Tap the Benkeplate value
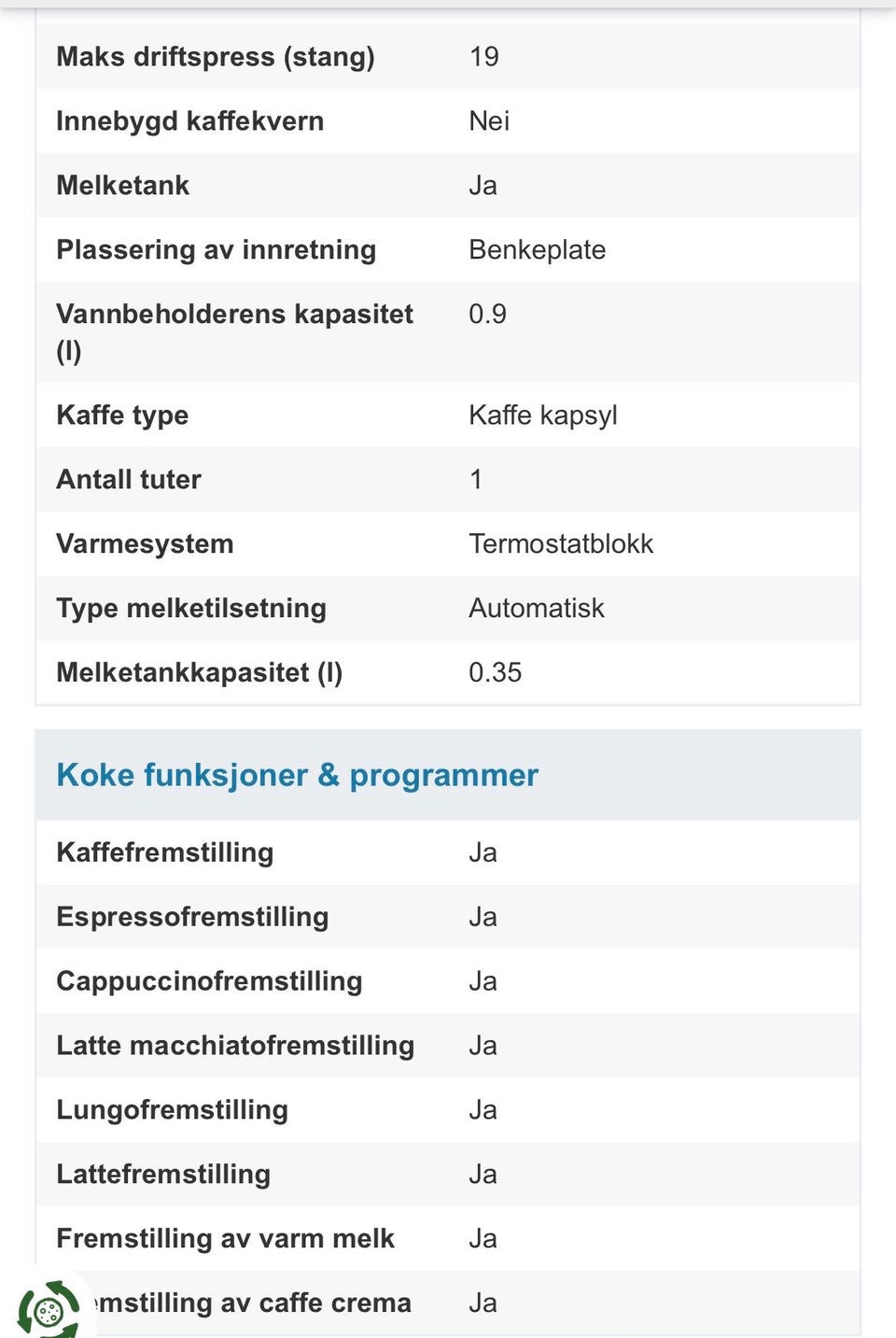This screenshot has height=1338, width=896. (x=537, y=250)
